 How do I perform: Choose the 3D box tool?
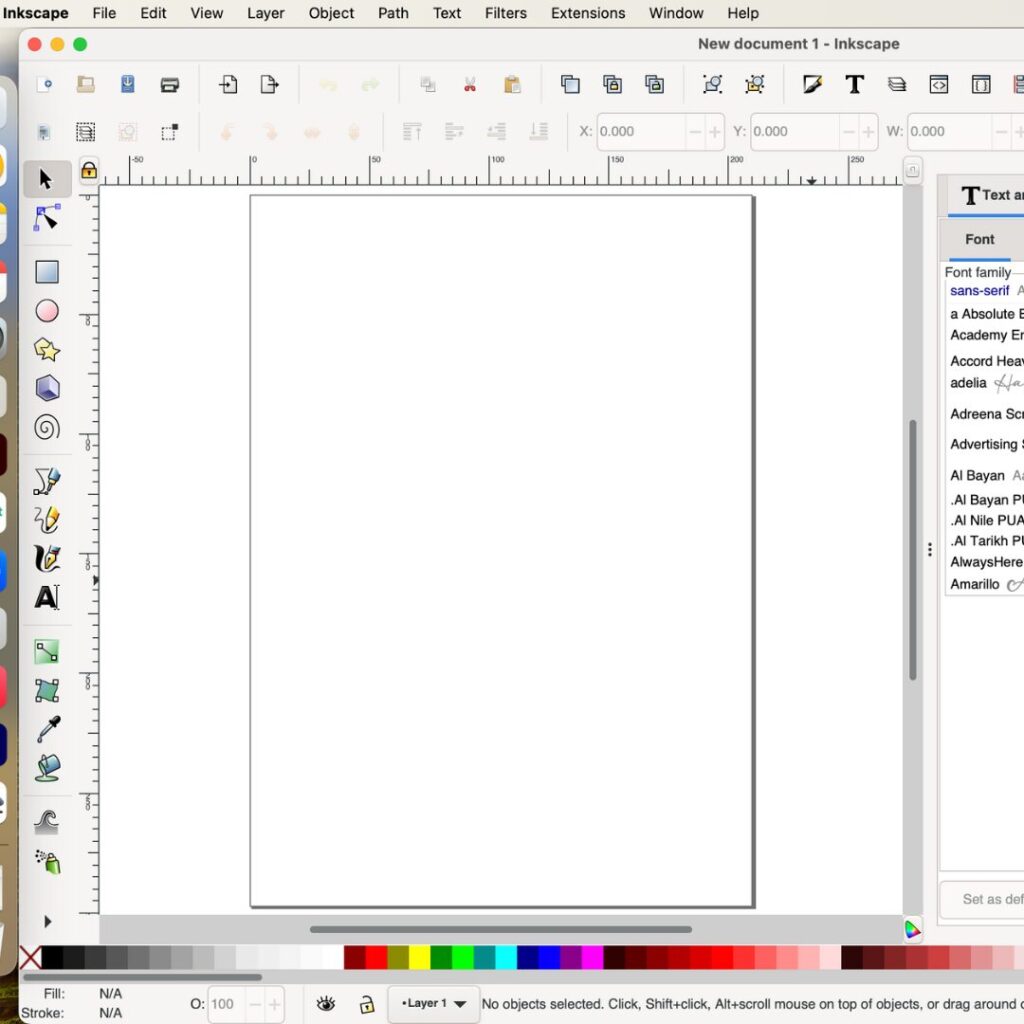46,388
